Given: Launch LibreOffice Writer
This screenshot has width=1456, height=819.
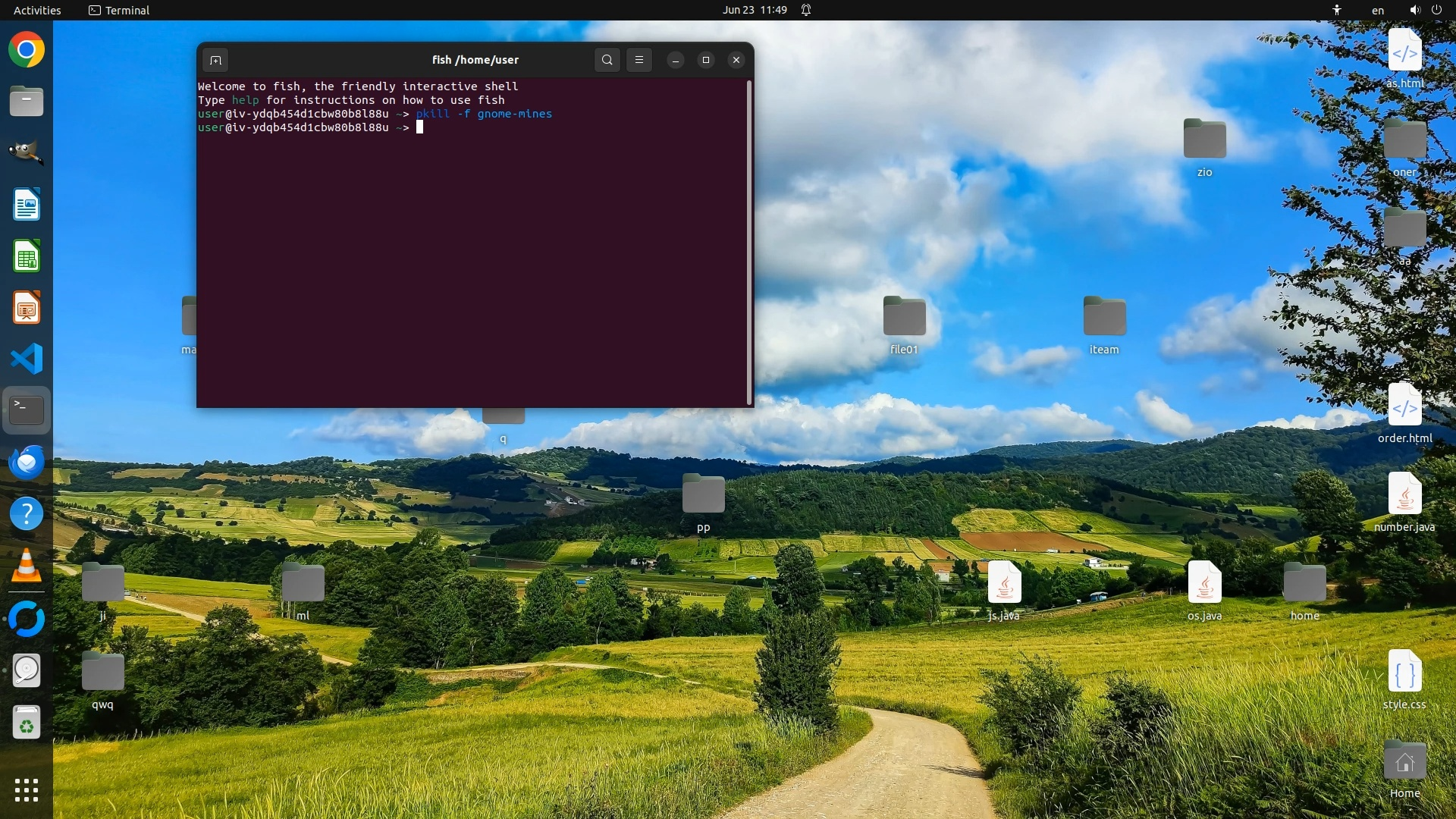Looking at the screenshot, I should pyautogui.click(x=27, y=205).
